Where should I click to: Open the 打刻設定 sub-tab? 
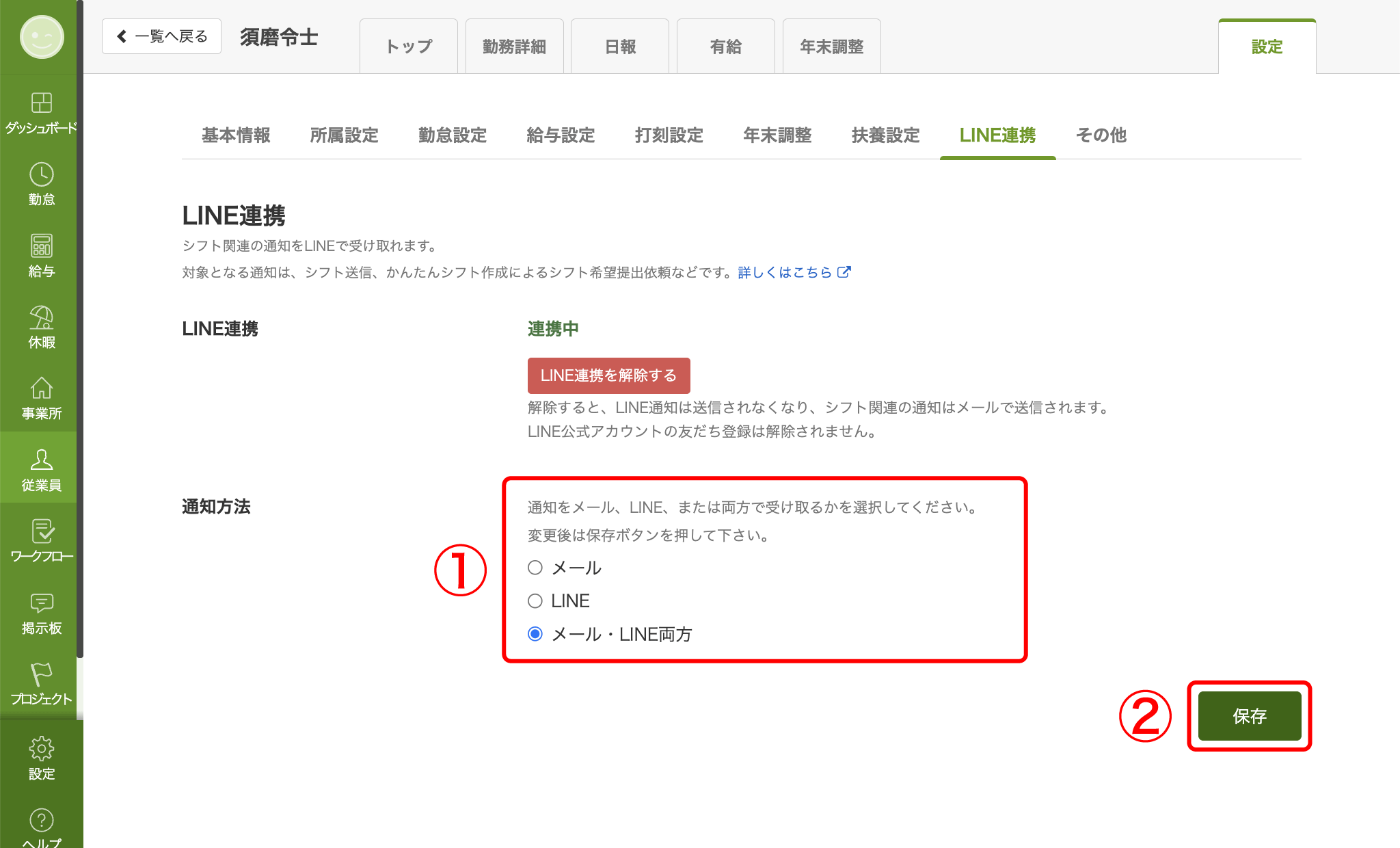pyautogui.click(x=669, y=135)
